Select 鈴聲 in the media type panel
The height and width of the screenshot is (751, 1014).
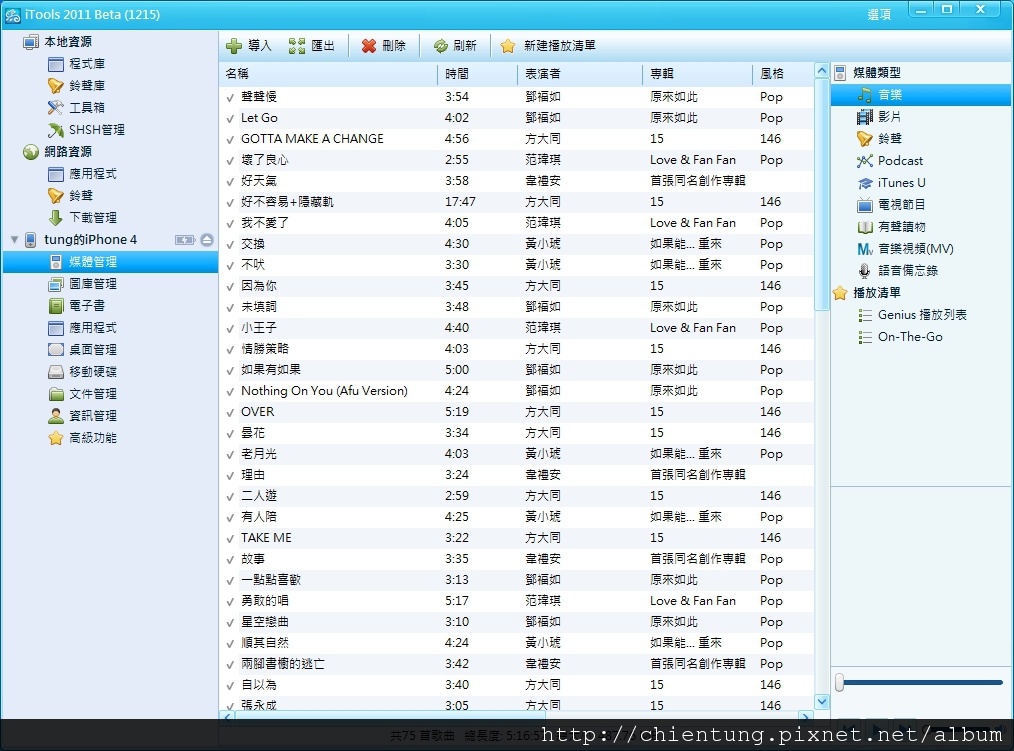click(879, 138)
